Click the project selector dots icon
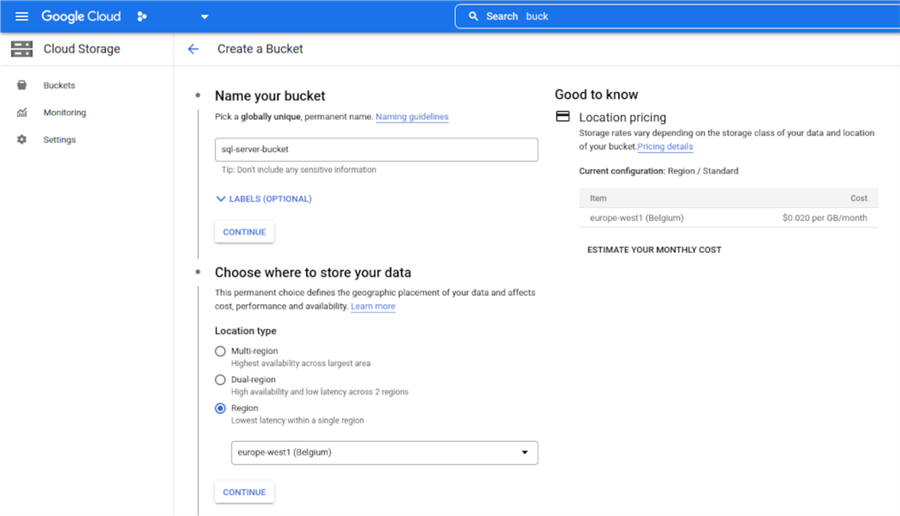Screen dimensions: 900x516 [x=142, y=17]
